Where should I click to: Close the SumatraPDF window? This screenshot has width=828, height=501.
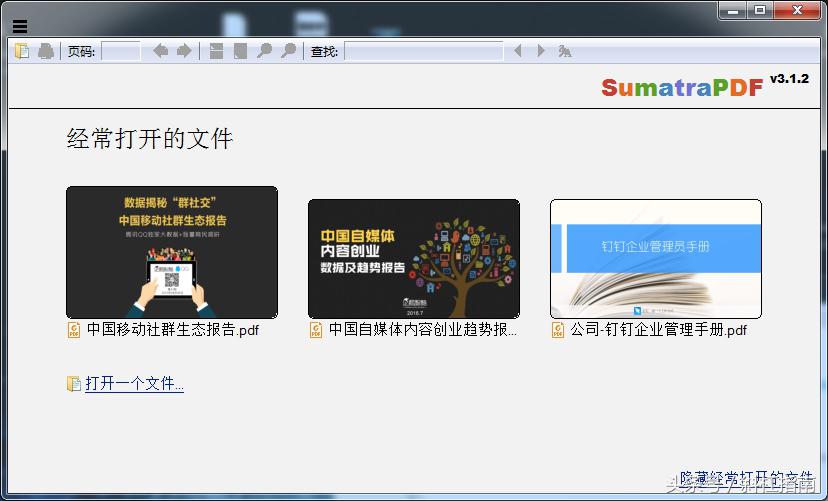(797, 11)
